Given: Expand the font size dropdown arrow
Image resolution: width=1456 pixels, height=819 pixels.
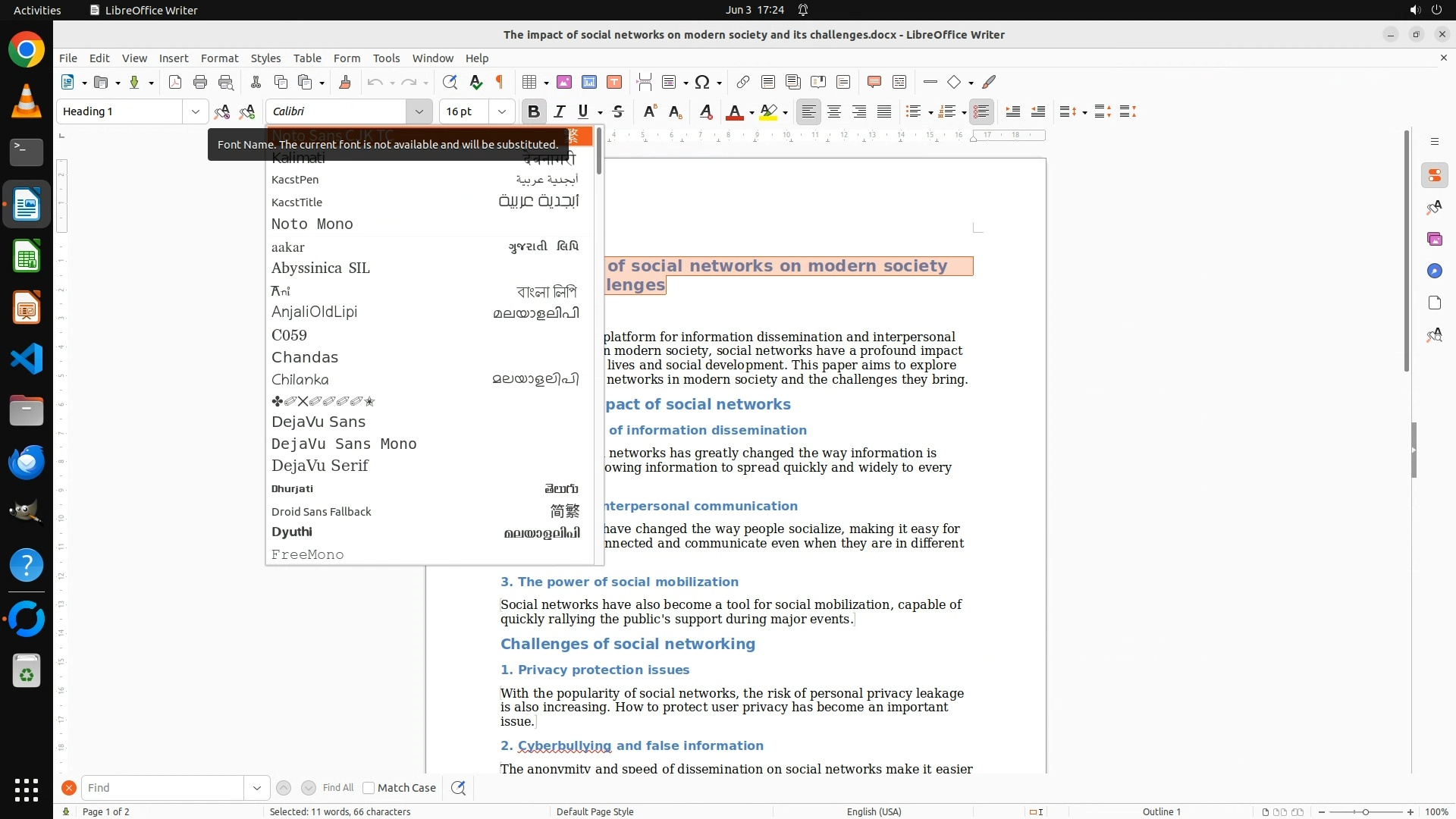Looking at the screenshot, I should [501, 111].
